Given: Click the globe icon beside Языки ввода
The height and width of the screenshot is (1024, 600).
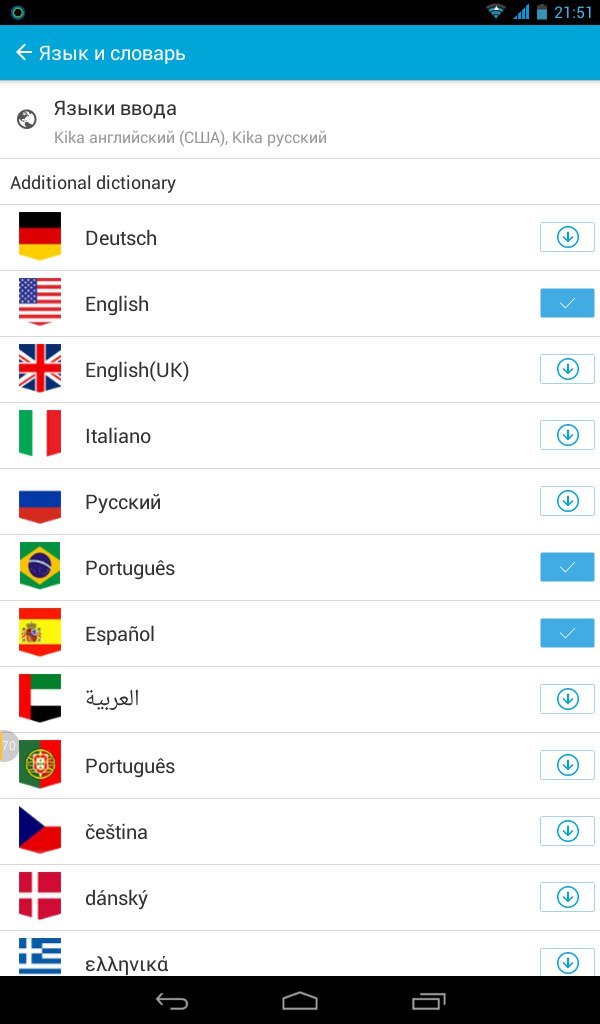Looking at the screenshot, I should tap(27, 120).
